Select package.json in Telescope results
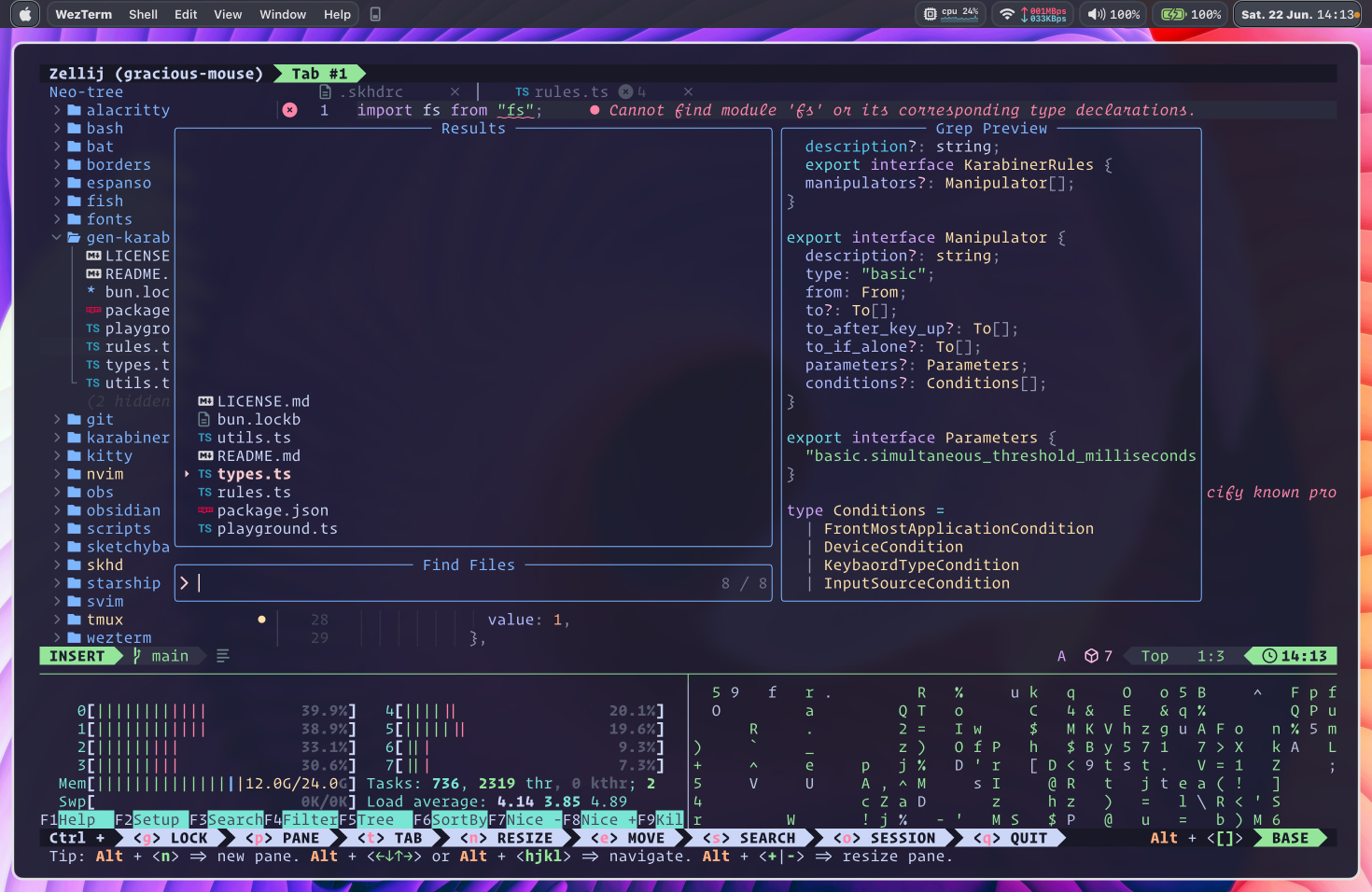 point(263,510)
